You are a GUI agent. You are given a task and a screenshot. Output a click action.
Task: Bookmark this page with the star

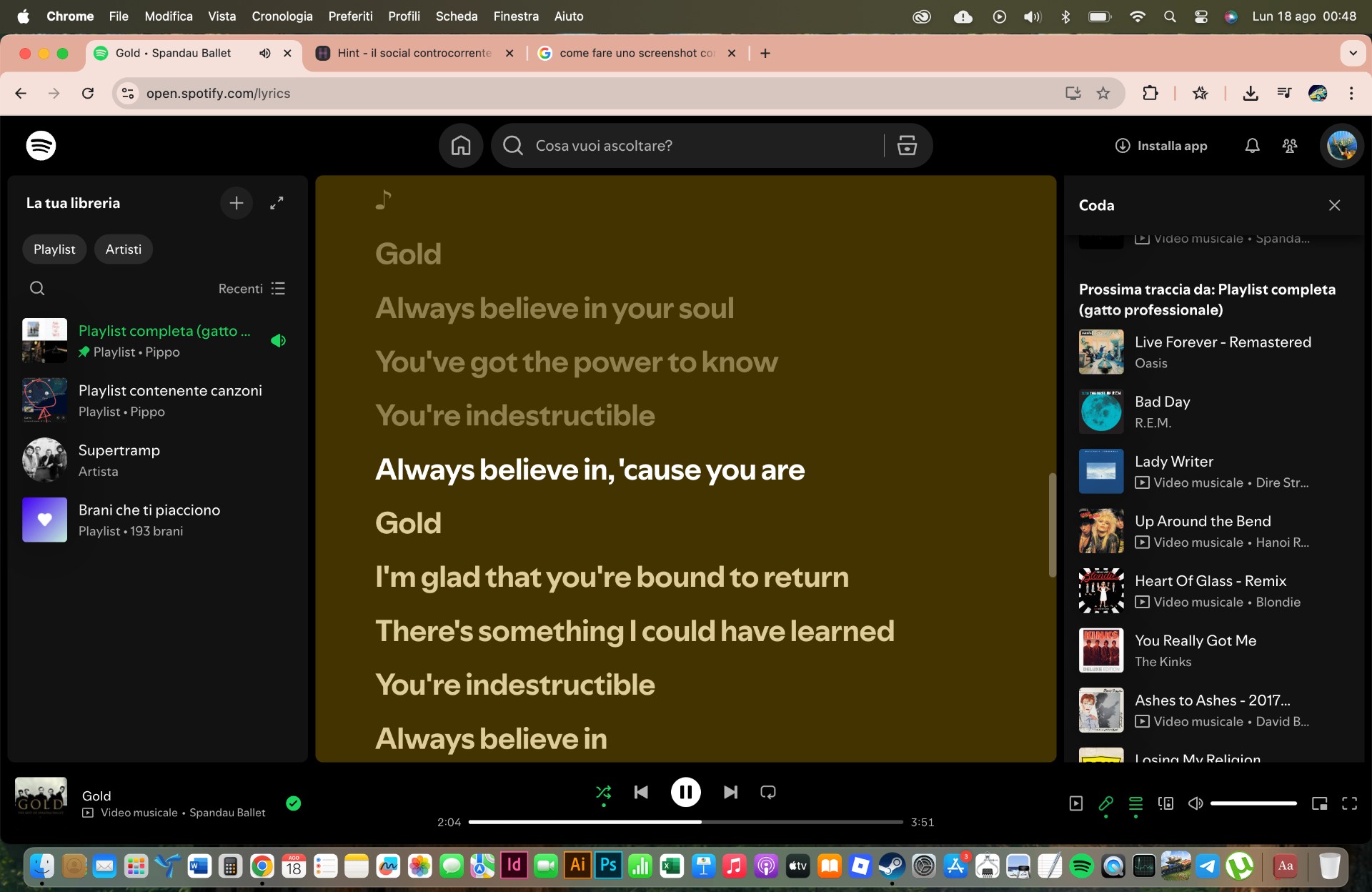(x=1103, y=93)
